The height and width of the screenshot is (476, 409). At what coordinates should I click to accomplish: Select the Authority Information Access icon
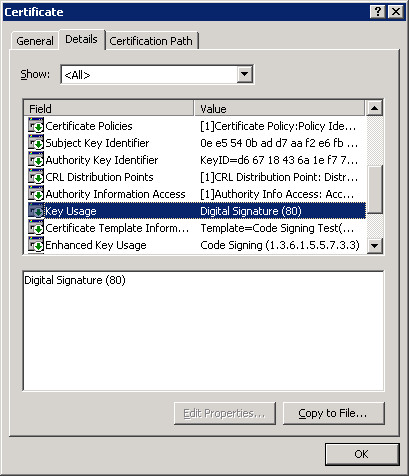tap(36, 194)
